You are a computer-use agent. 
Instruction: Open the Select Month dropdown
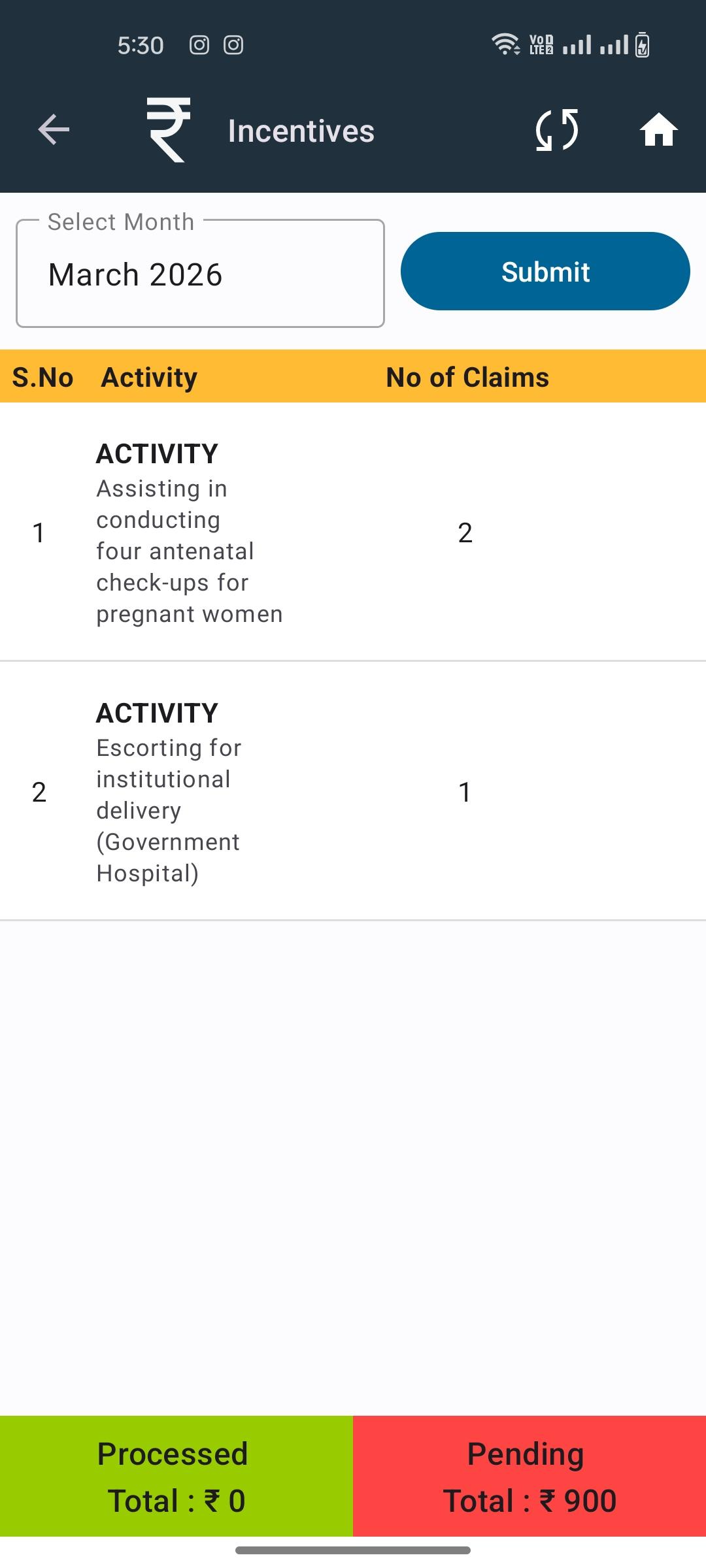point(200,274)
